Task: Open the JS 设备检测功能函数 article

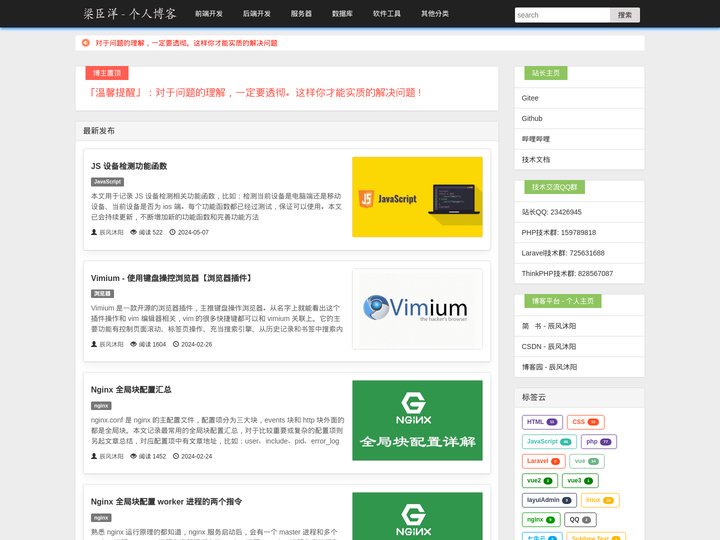Action: (x=129, y=166)
